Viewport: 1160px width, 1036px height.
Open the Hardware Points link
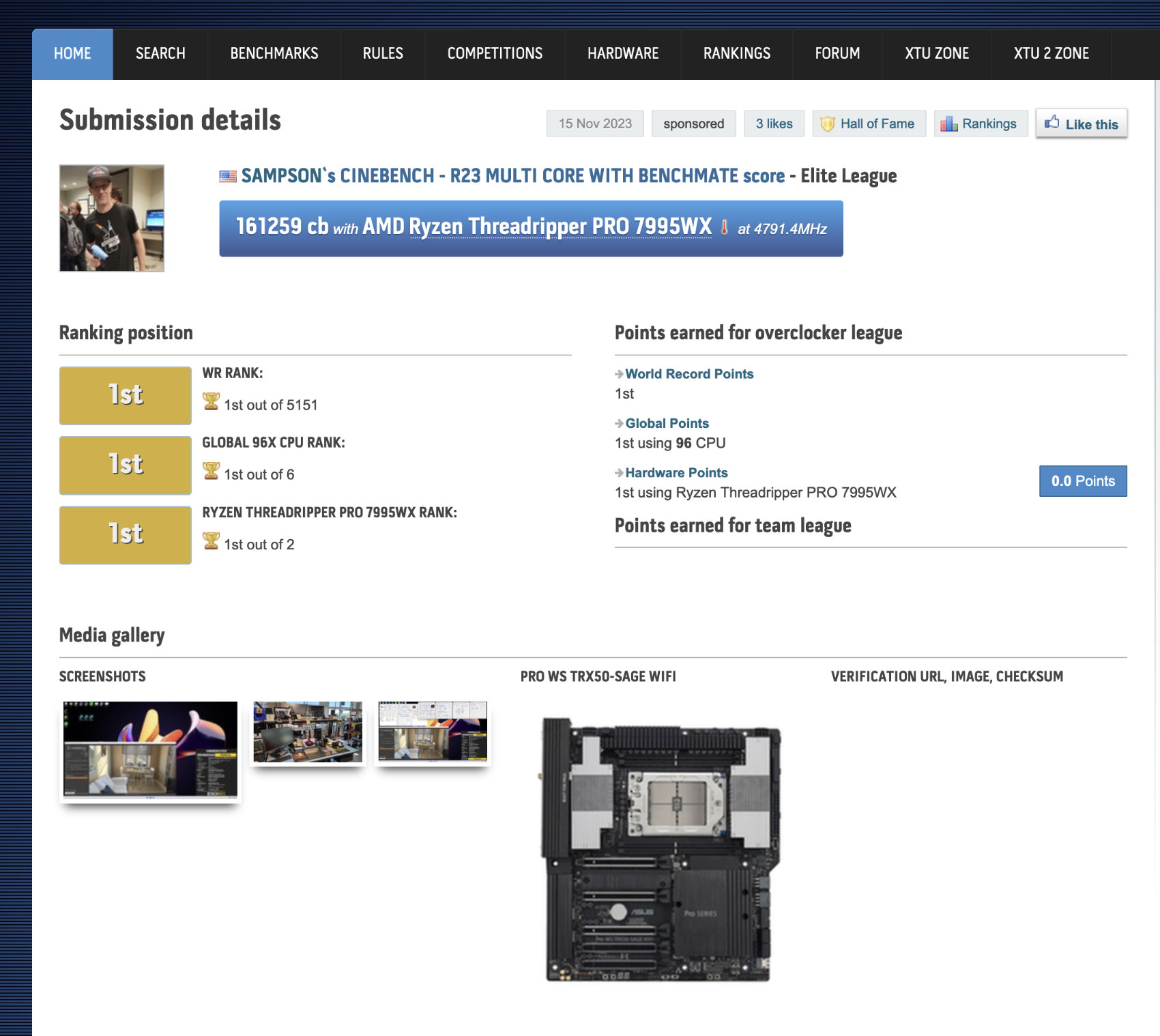[676, 473]
